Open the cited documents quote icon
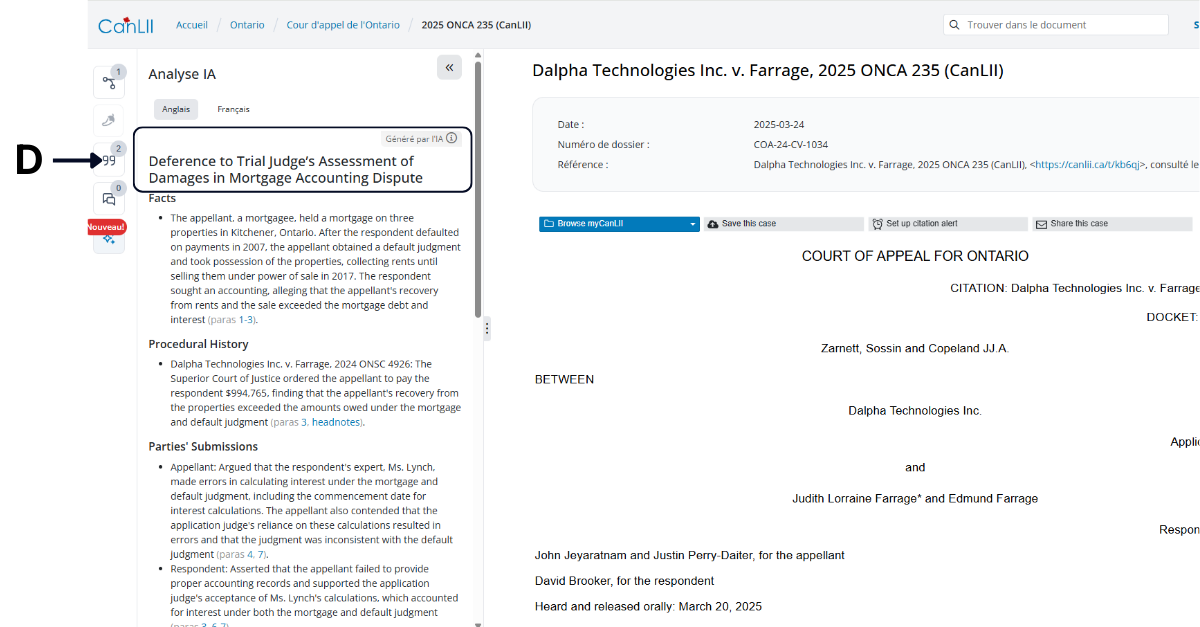1200x627 pixels. 108,160
